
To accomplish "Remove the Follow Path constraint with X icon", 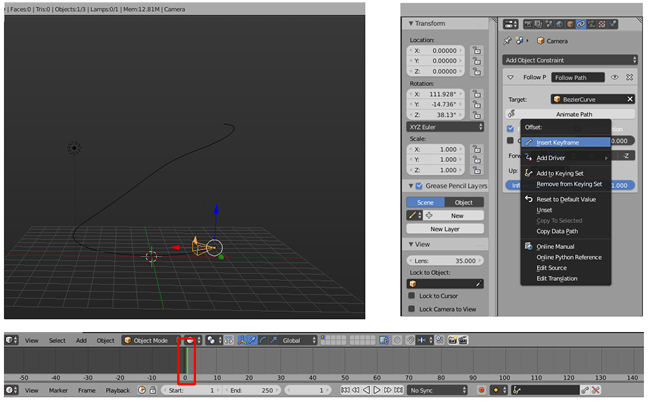I will point(630,77).
